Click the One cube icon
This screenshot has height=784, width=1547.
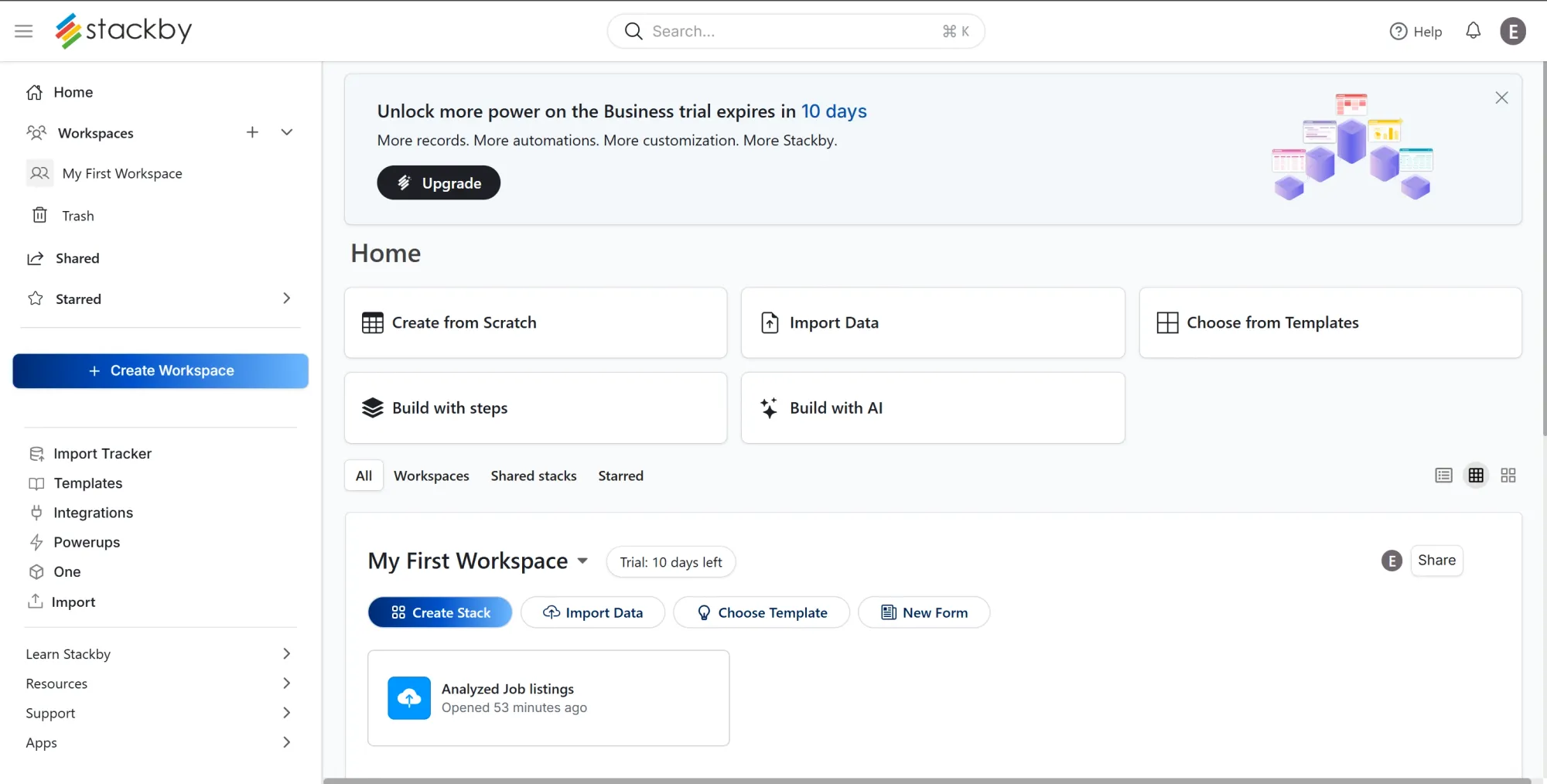(36, 571)
